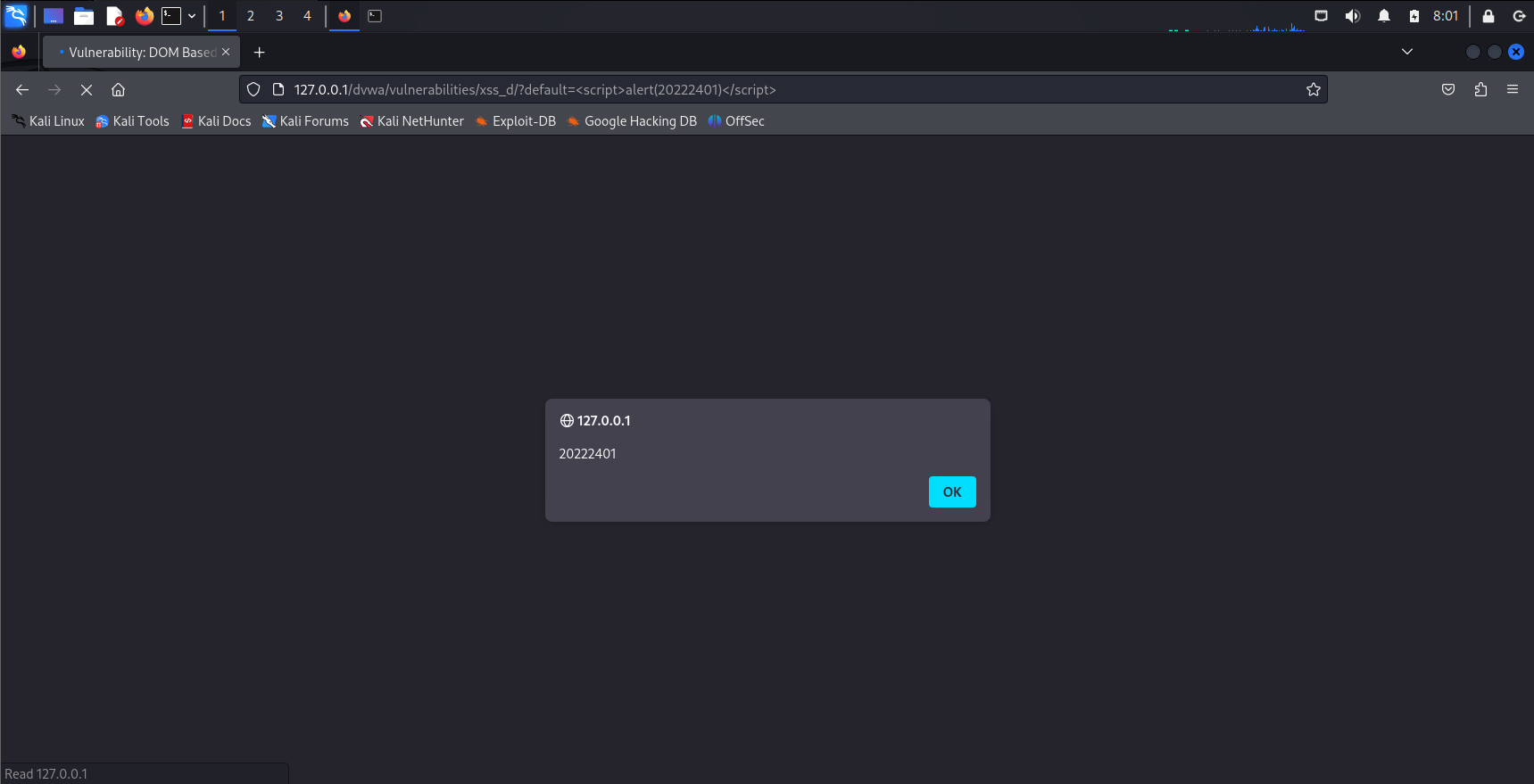Expand terminal launcher dropdown arrow

(192, 16)
